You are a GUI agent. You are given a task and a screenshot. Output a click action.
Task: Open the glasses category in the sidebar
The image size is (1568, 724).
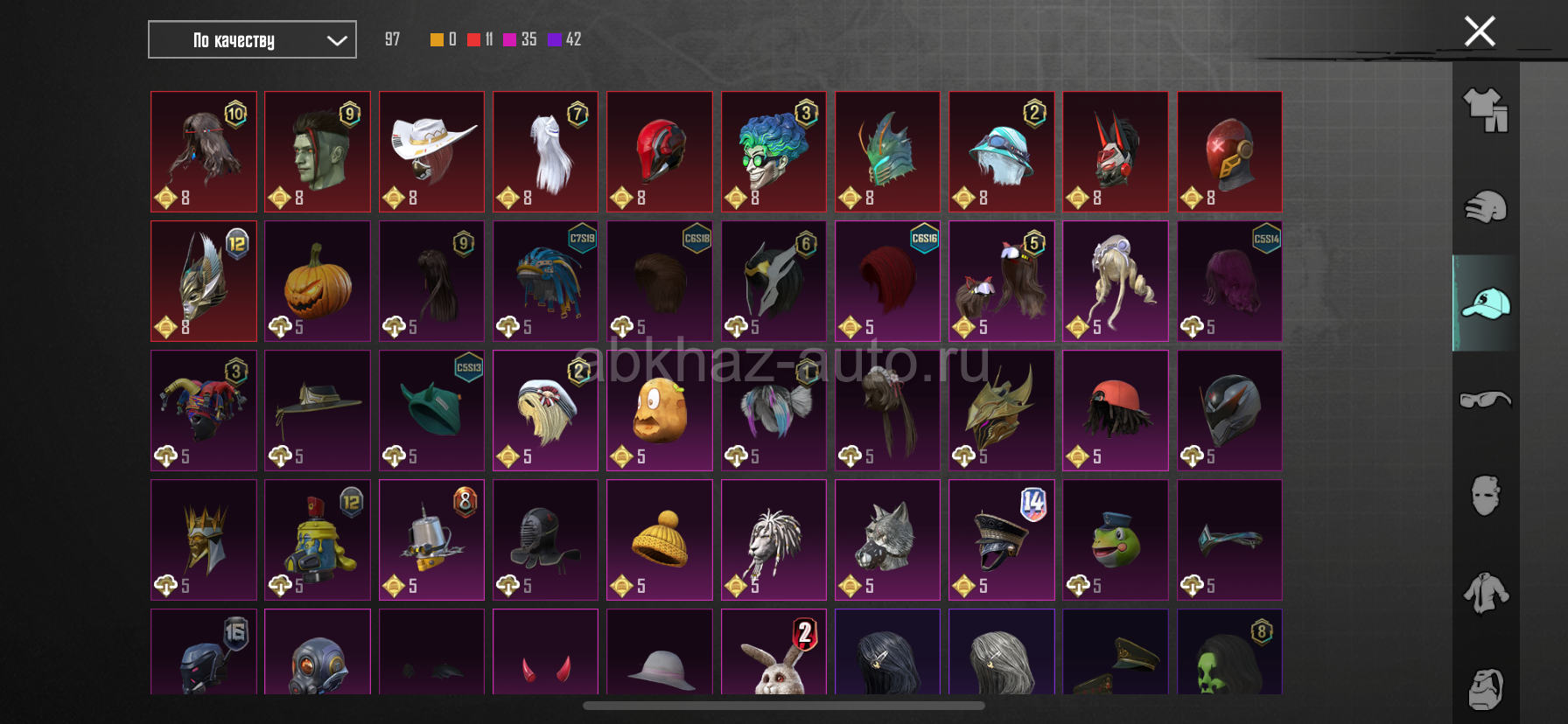click(1486, 400)
